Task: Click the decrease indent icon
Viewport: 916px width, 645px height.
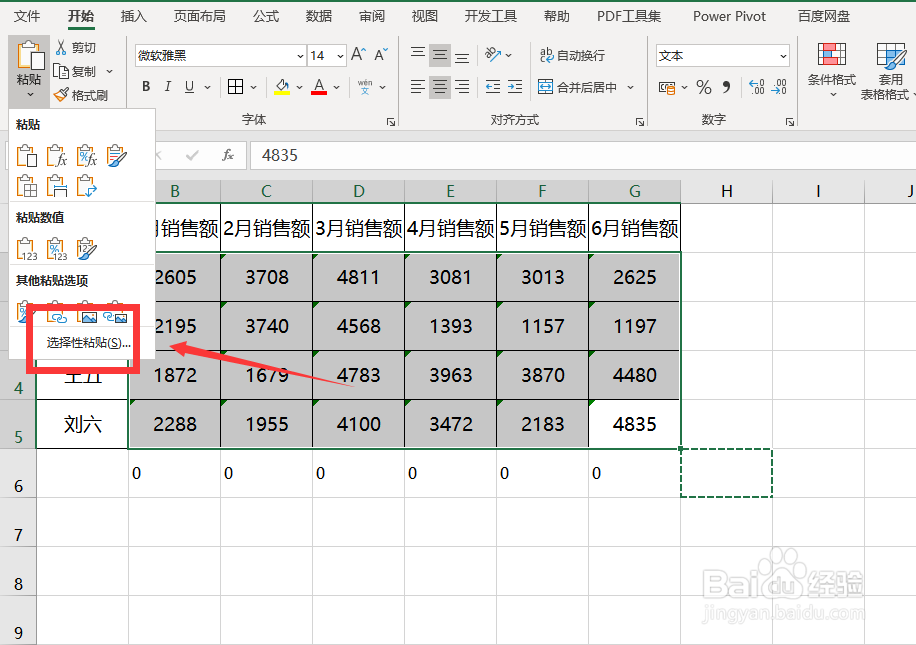Action: coord(492,87)
